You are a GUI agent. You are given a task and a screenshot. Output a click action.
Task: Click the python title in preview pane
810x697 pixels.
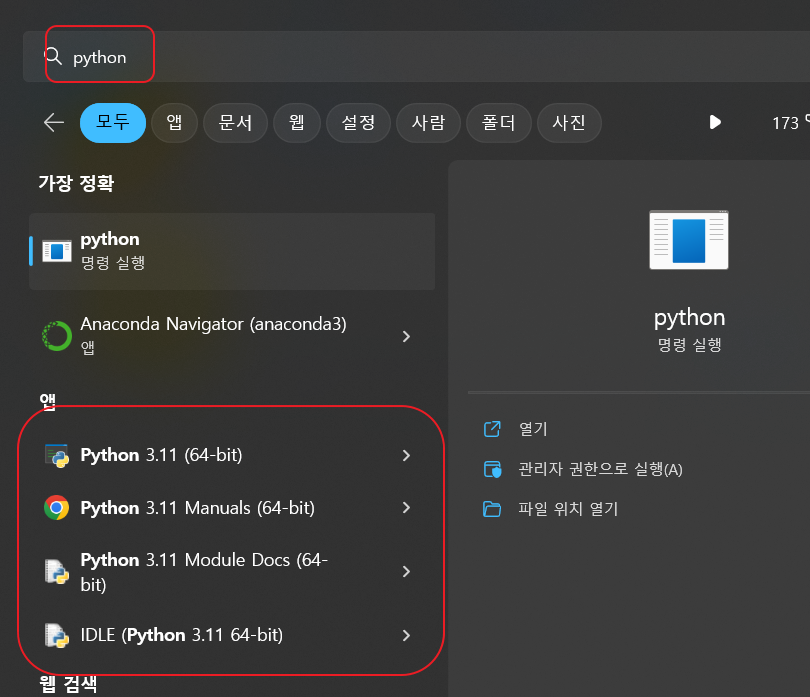coord(689,318)
